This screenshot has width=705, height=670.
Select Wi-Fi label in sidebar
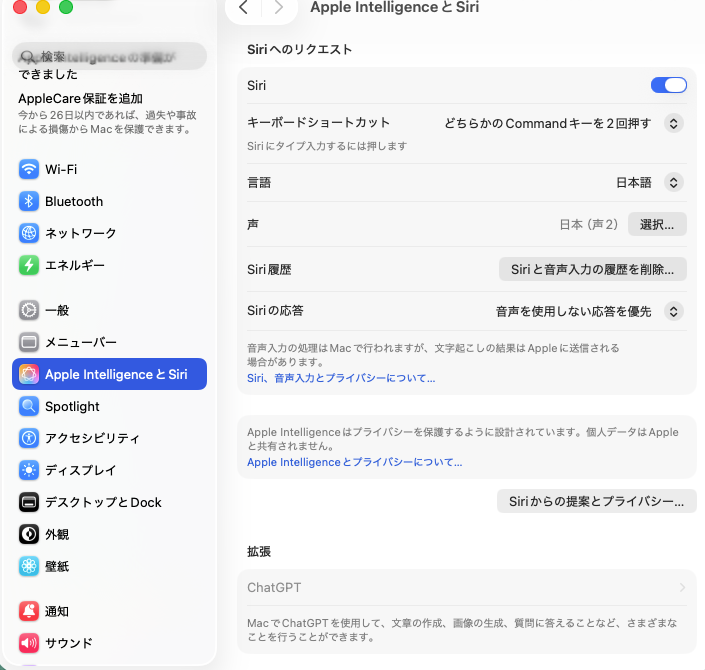click(x=61, y=170)
